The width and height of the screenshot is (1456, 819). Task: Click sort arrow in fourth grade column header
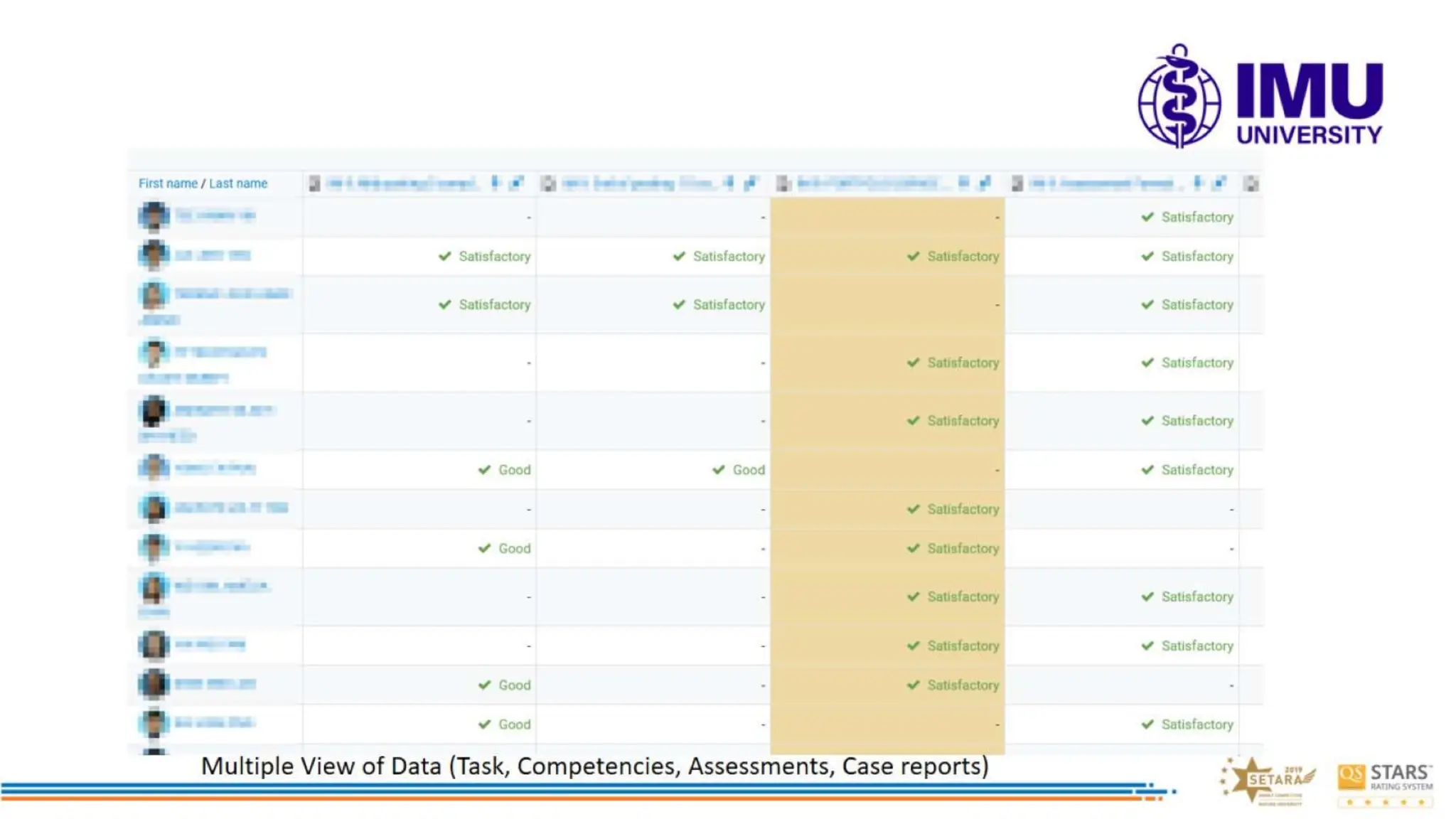click(x=1198, y=183)
